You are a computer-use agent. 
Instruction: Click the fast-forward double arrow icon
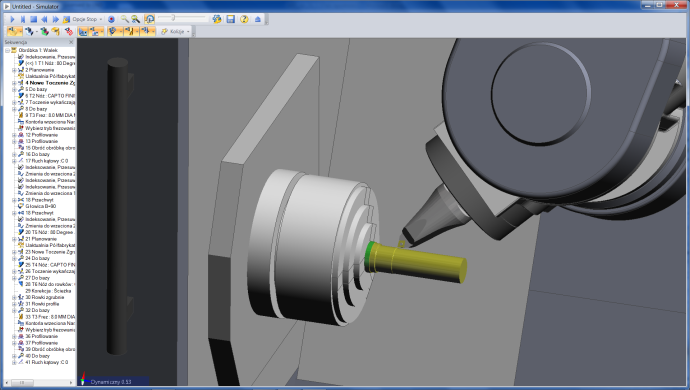coord(55,19)
